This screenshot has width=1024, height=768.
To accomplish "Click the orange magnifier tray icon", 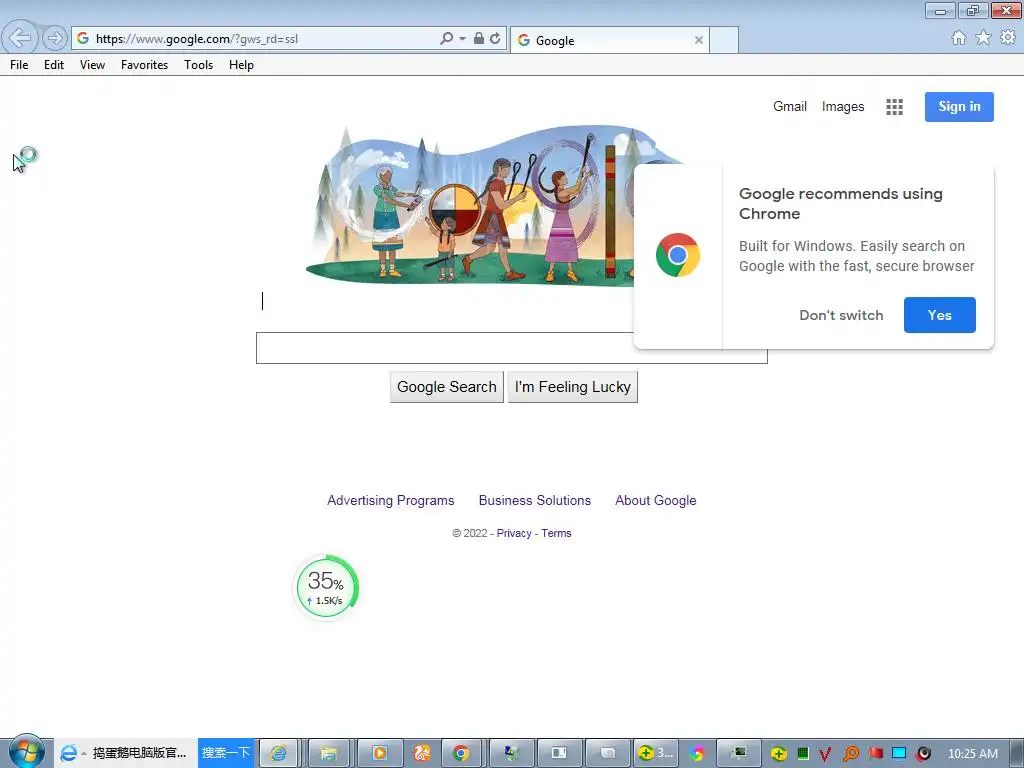I will coord(850,754).
